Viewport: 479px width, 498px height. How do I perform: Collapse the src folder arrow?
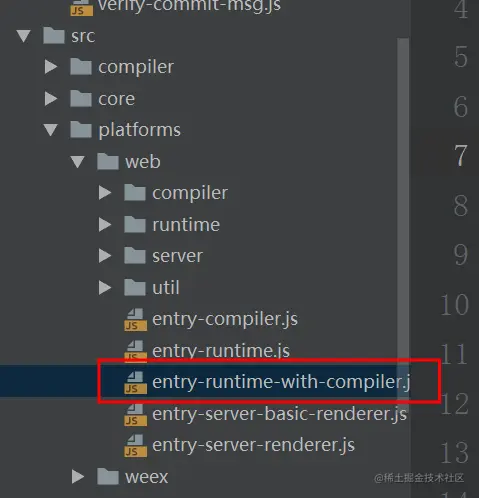click(24, 36)
